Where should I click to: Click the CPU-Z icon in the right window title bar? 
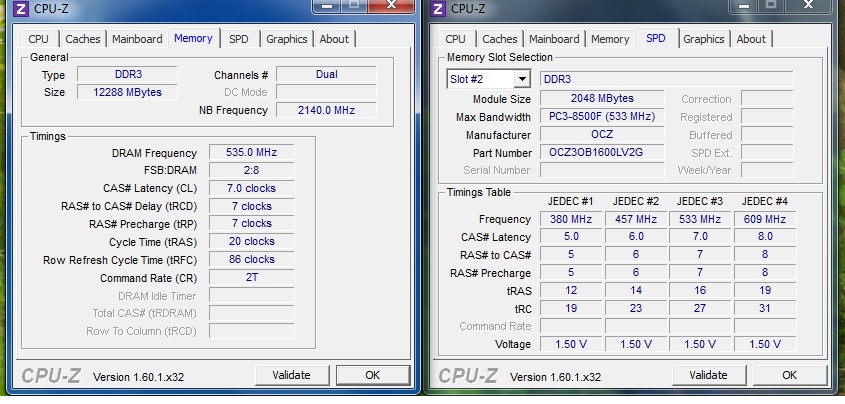click(437, 9)
